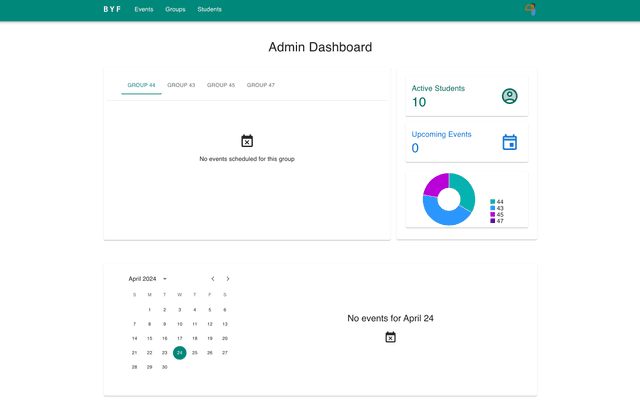Go to previous month in calendar

click(x=213, y=279)
